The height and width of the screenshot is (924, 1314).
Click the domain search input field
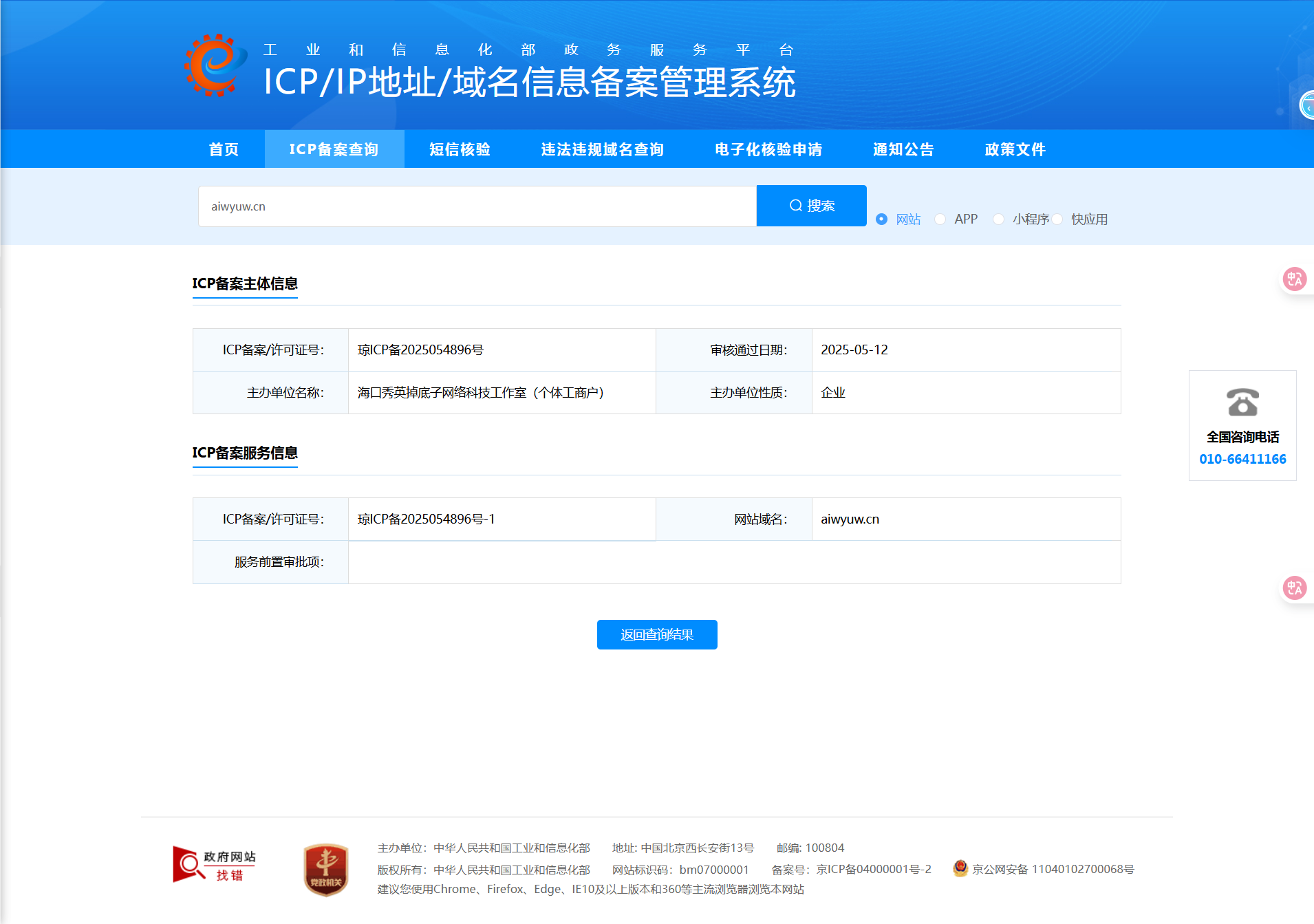[x=477, y=206]
